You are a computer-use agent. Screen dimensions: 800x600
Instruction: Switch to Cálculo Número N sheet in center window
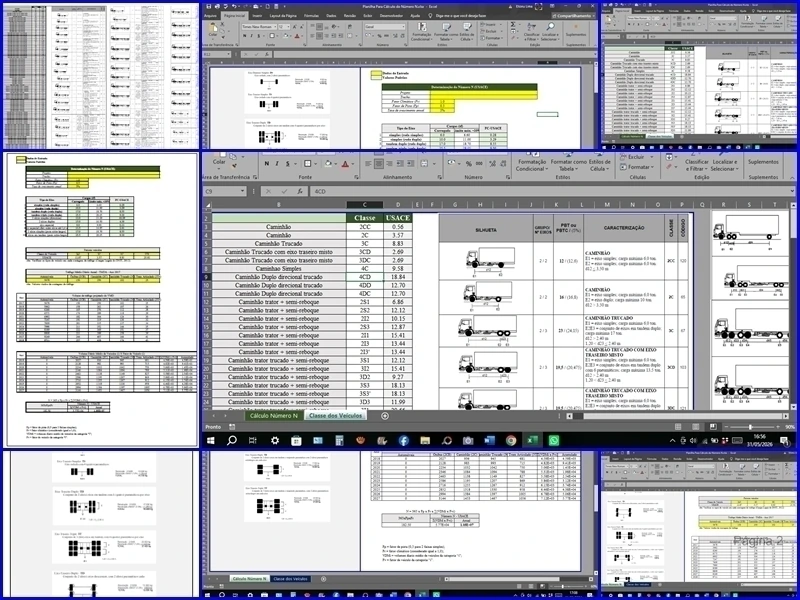click(273, 416)
